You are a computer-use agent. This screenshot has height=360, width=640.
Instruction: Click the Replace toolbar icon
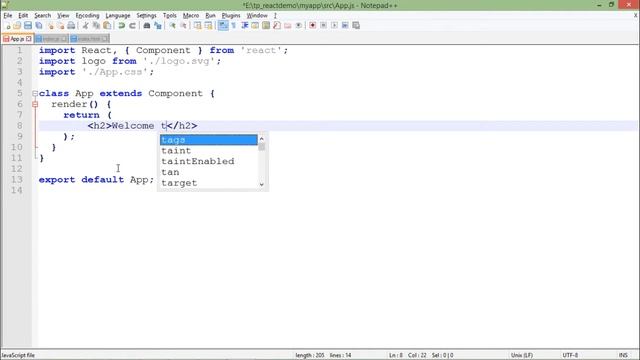pos(158,25)
